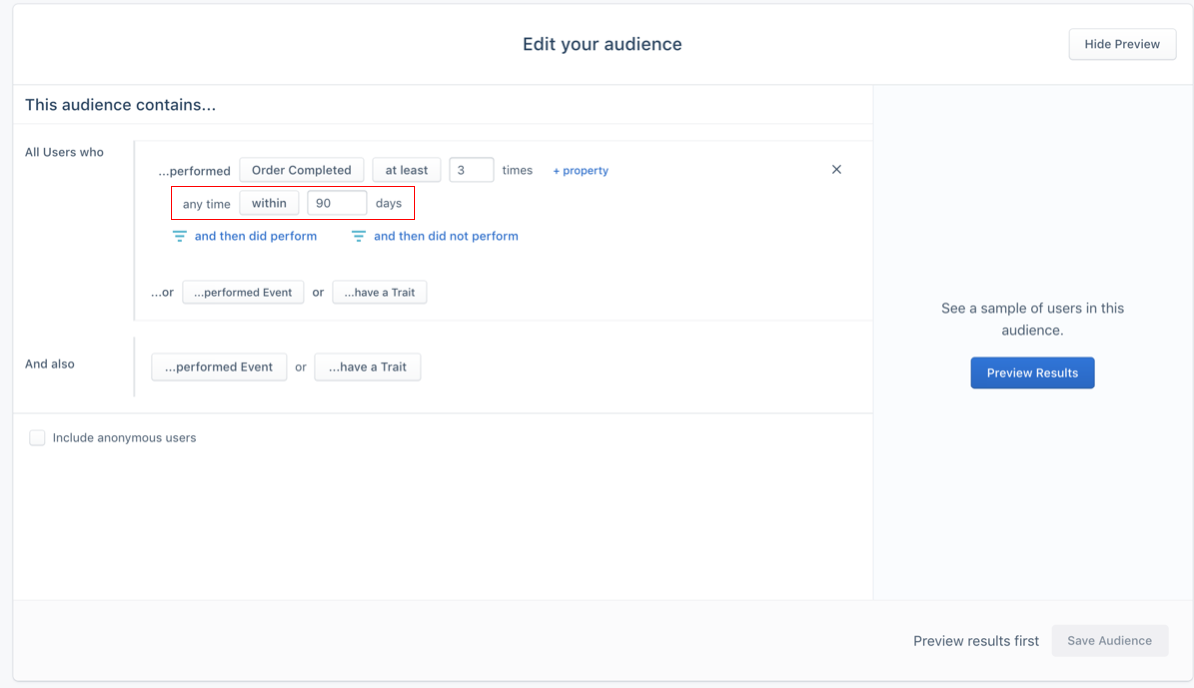Add 'and then did perform' funnel step
Viewport: 1194px width, 688px height.
[256, 236]
